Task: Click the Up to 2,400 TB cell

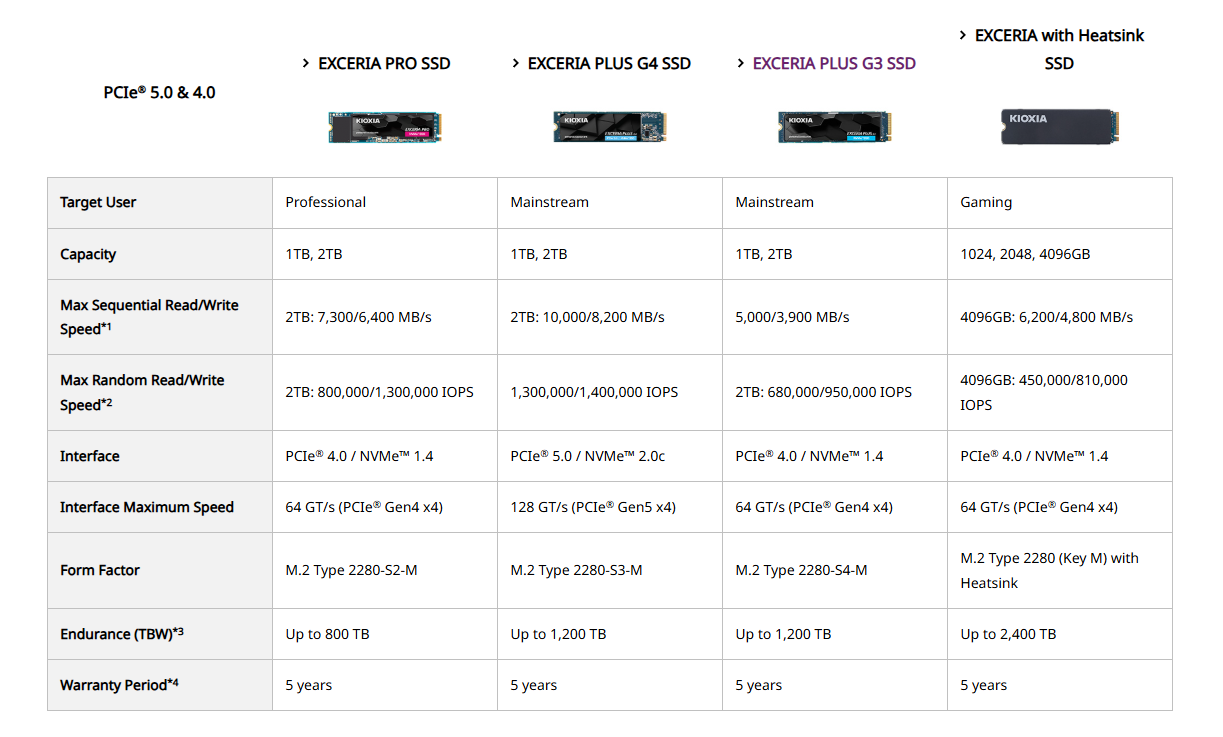Action: [1008, 634]
